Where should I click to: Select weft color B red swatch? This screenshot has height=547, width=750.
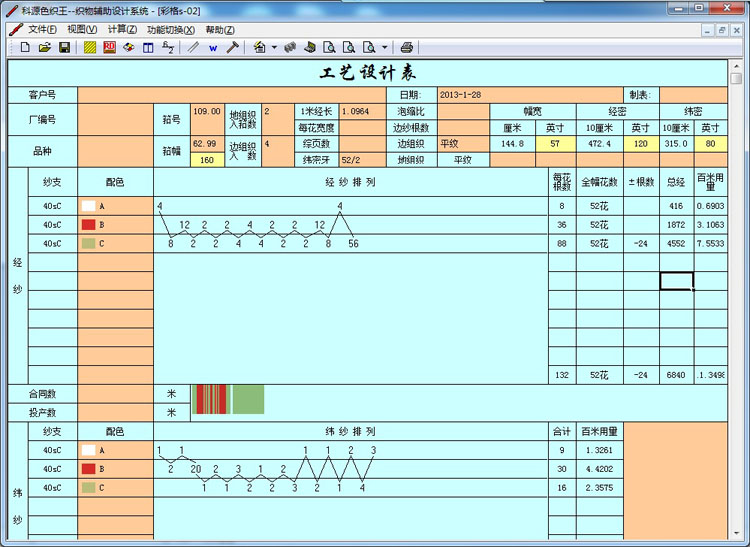click(88, 469)
